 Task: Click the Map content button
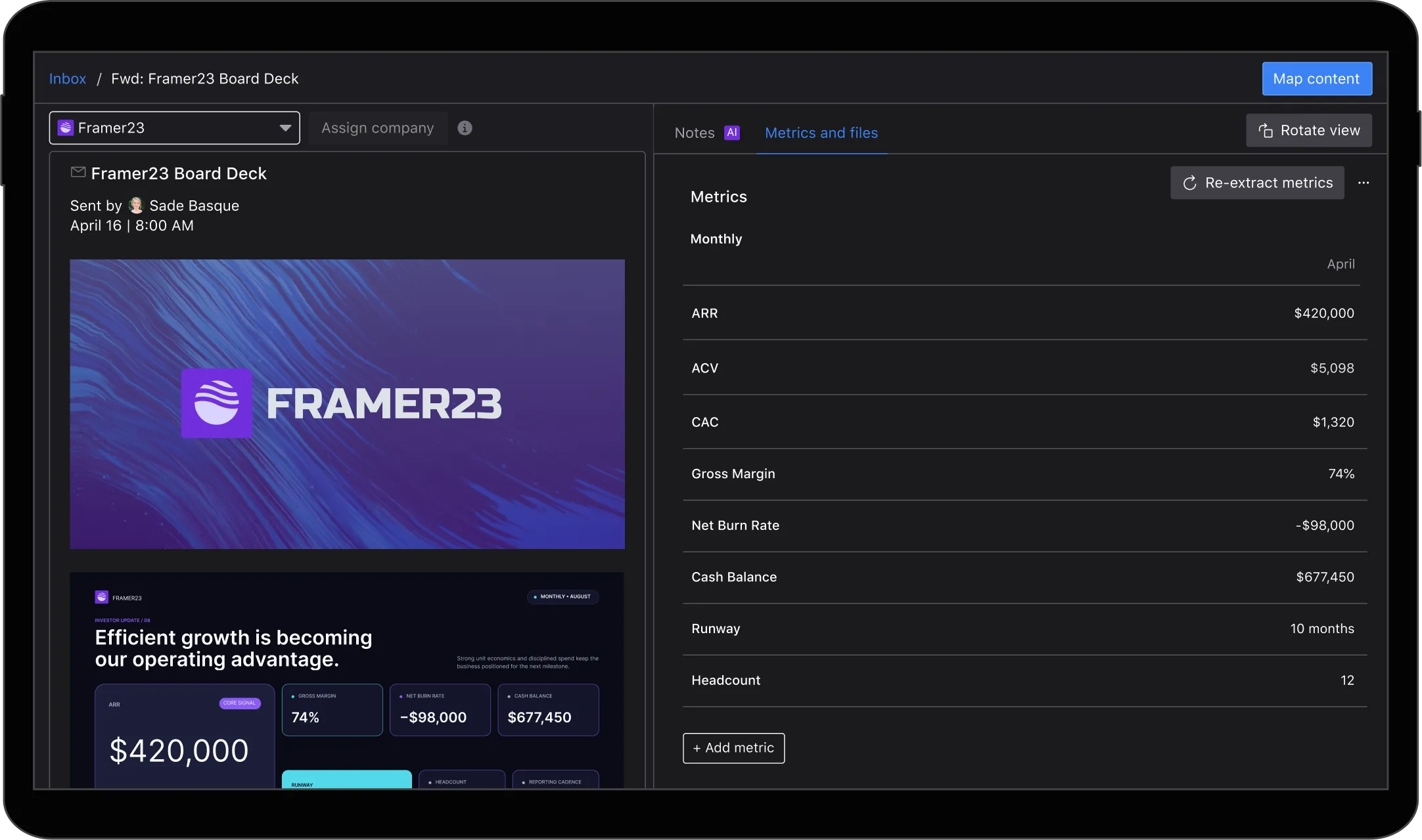click(x=1316, y=79)
